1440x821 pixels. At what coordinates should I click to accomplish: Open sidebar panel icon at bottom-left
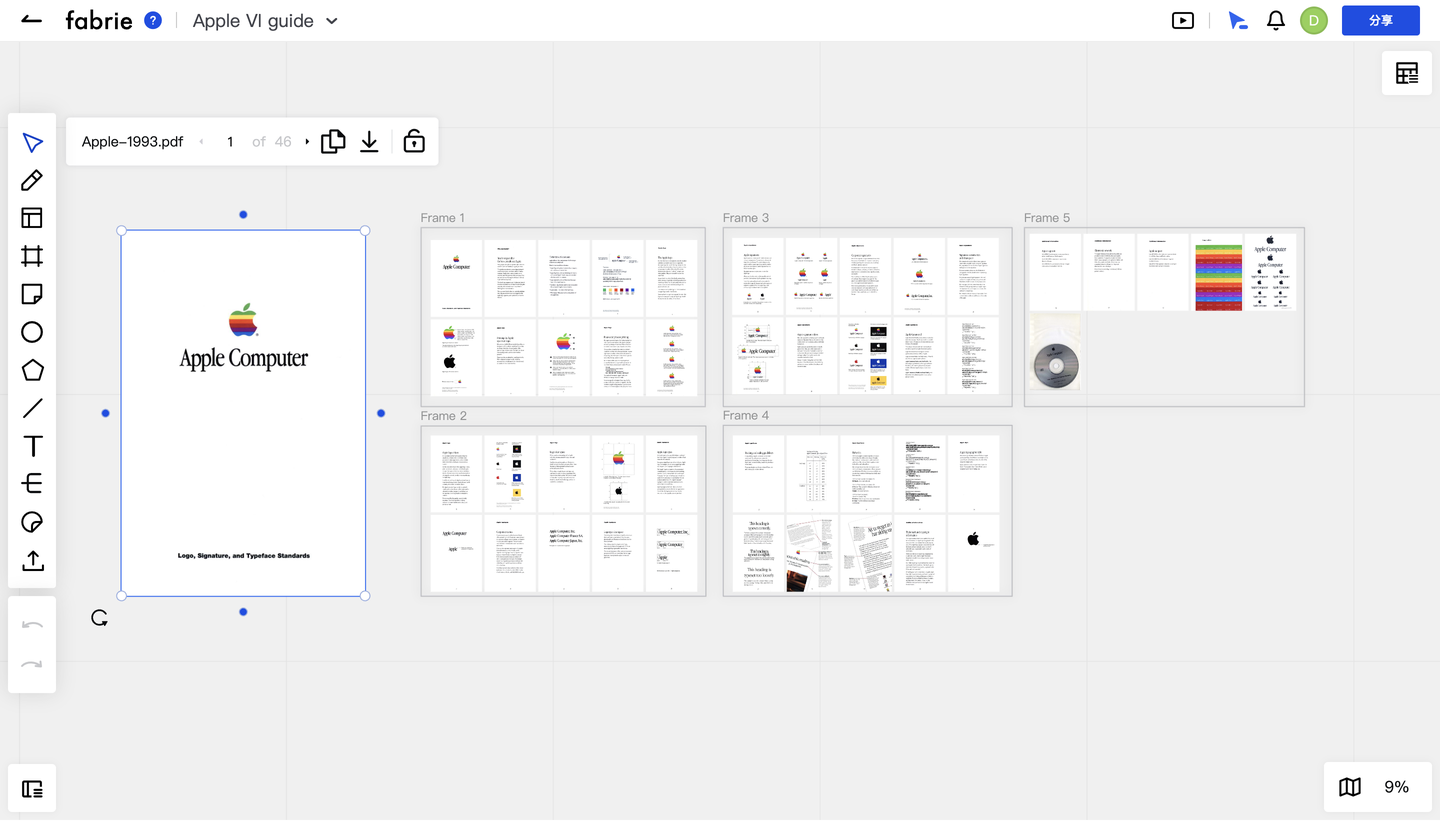pos(32,789)
